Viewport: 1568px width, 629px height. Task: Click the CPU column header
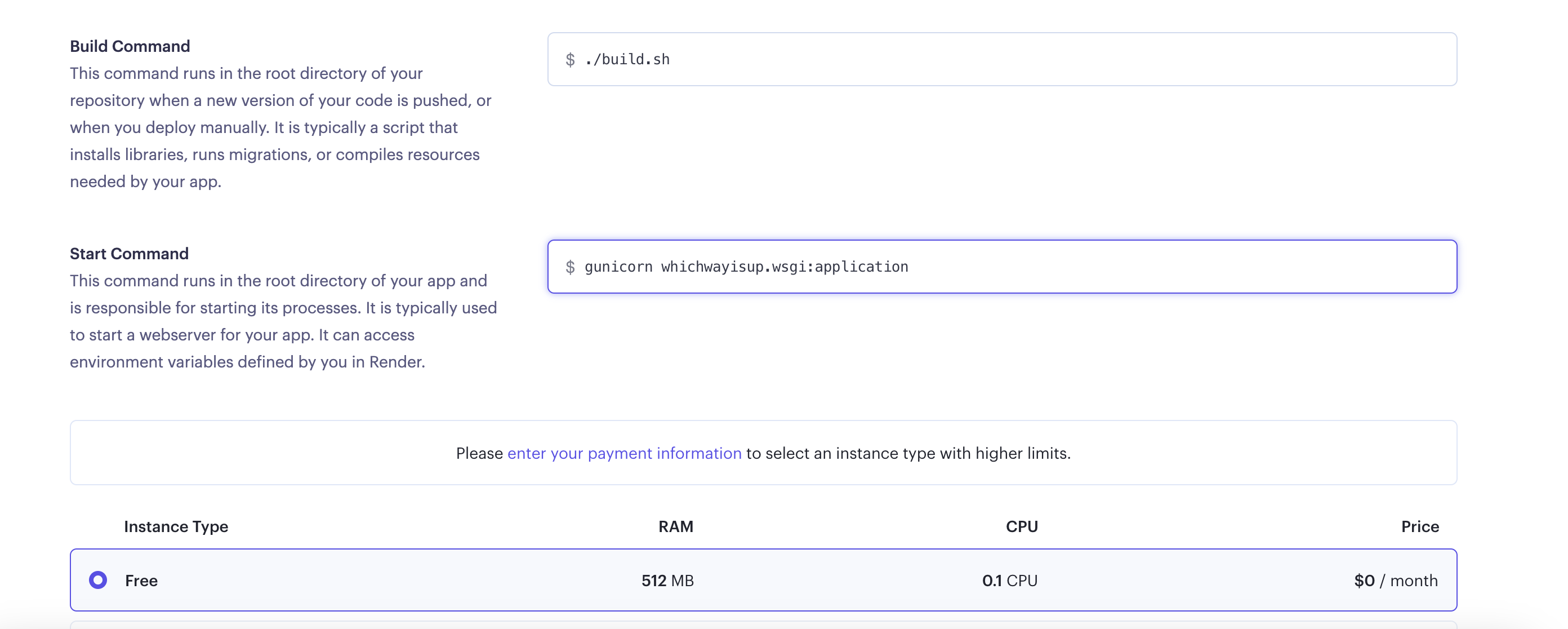point(1021,526)
